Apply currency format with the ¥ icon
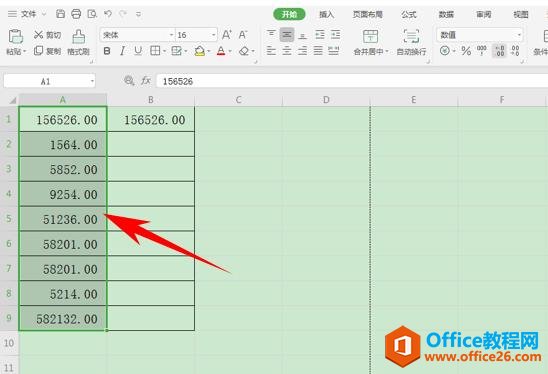The width and height of the screenshot is (548, 374). coord(445,51)
